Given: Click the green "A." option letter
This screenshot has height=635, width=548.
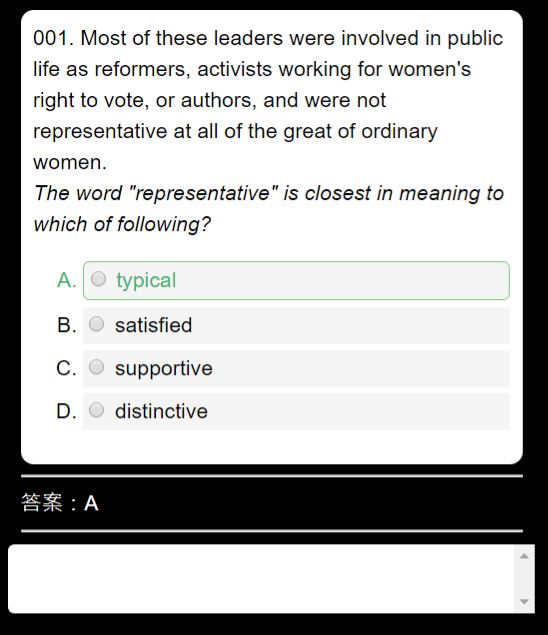Looking at the screenshot, I should click(67, 280).
